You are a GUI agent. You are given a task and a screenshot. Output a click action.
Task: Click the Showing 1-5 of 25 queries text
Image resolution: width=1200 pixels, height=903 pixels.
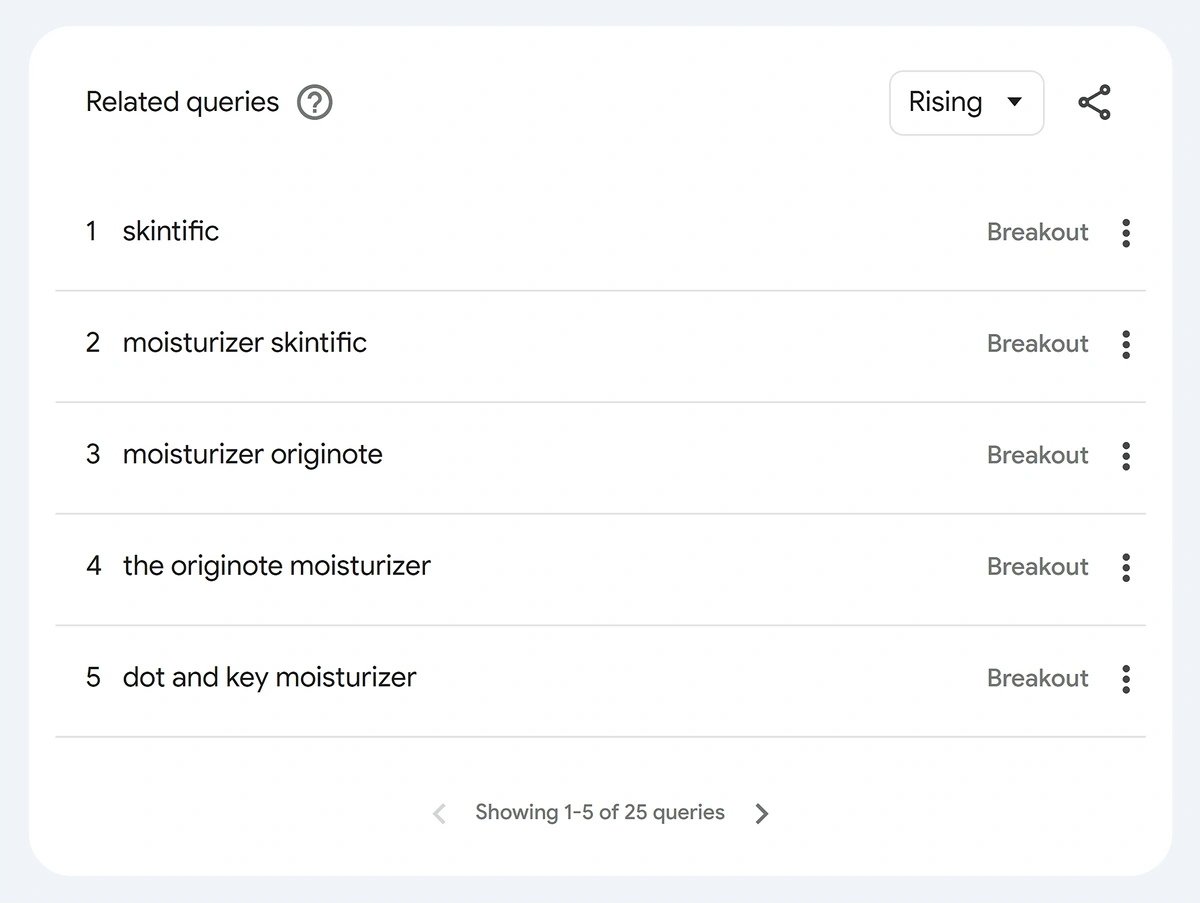tap(600, 812)
